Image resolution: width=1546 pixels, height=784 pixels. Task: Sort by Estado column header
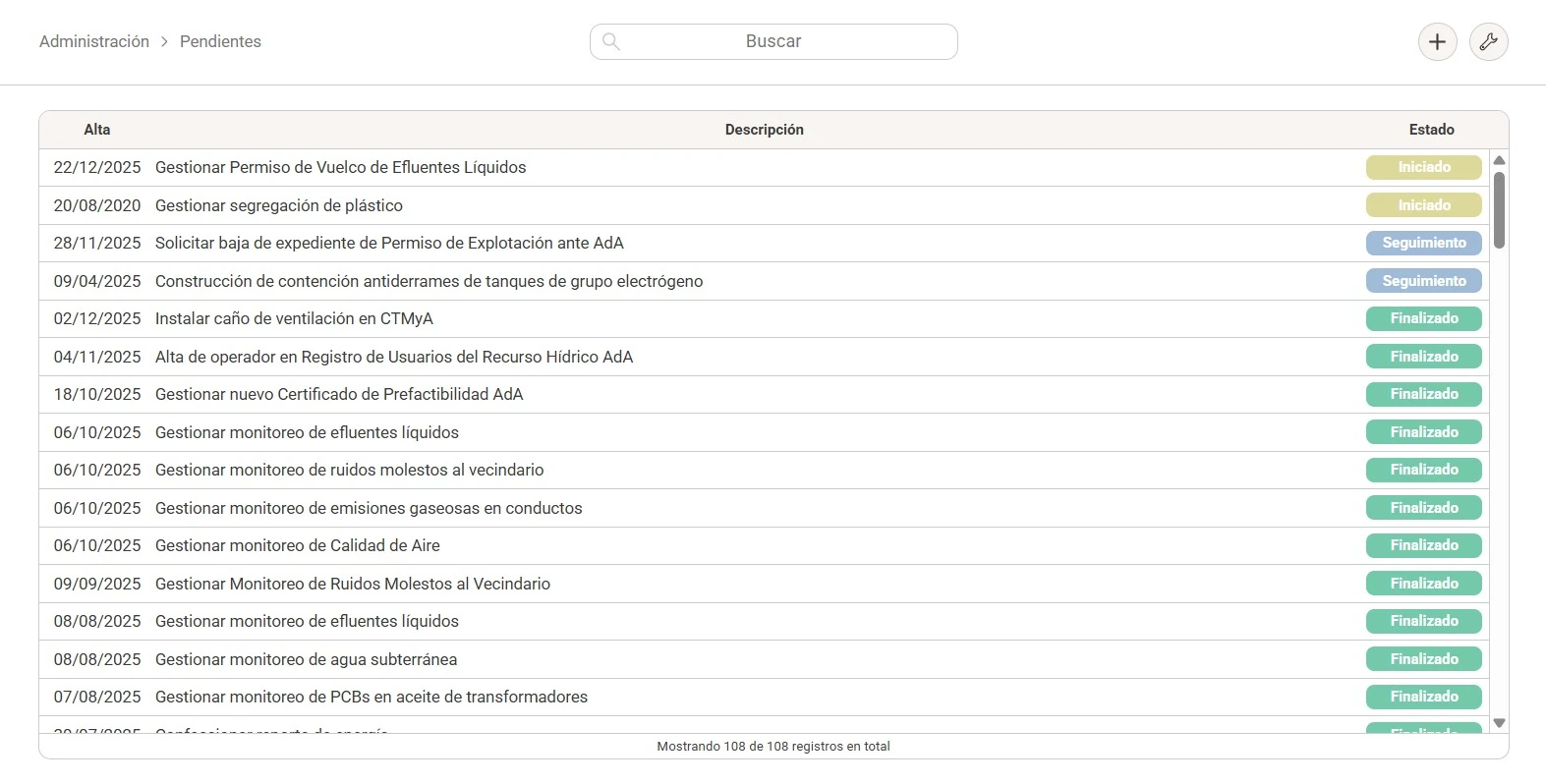[x=1431, y=130]
